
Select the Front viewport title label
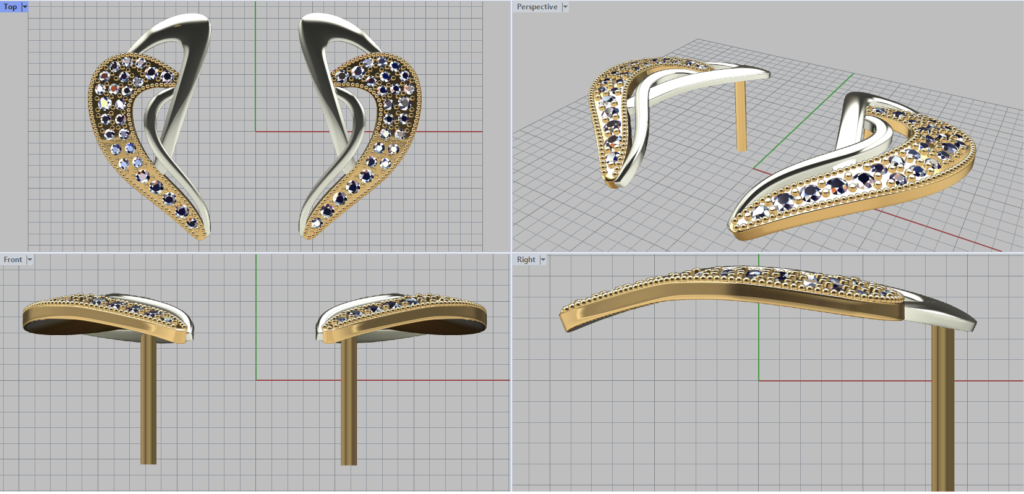[13, 259]
